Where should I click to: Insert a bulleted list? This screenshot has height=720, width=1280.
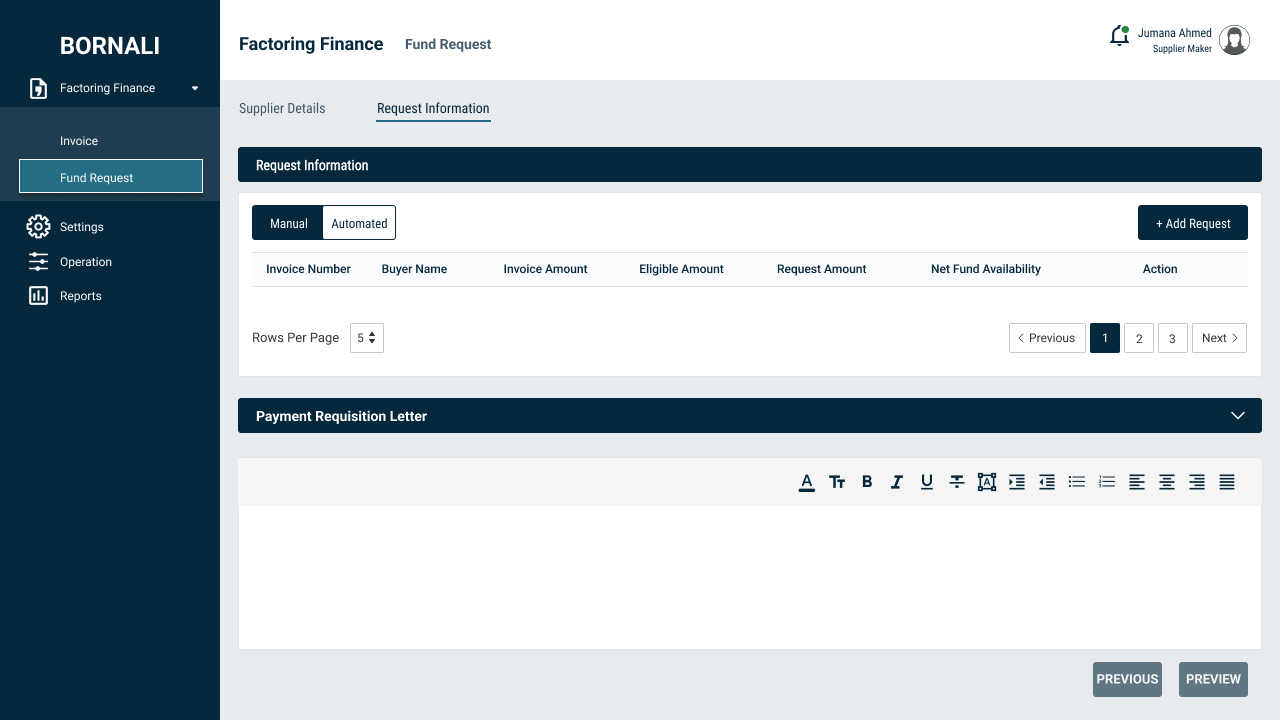click(x=1077, y=482)
